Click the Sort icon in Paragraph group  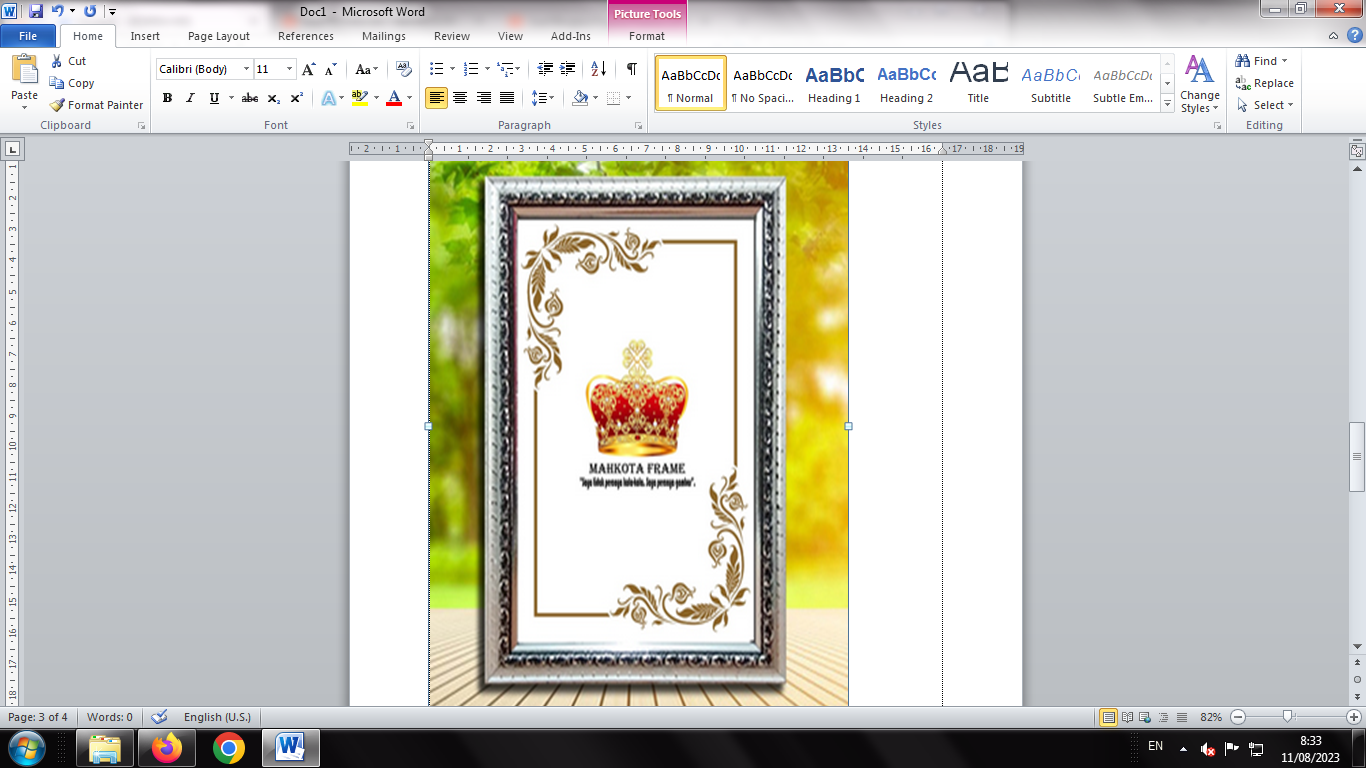click(598, 69)
